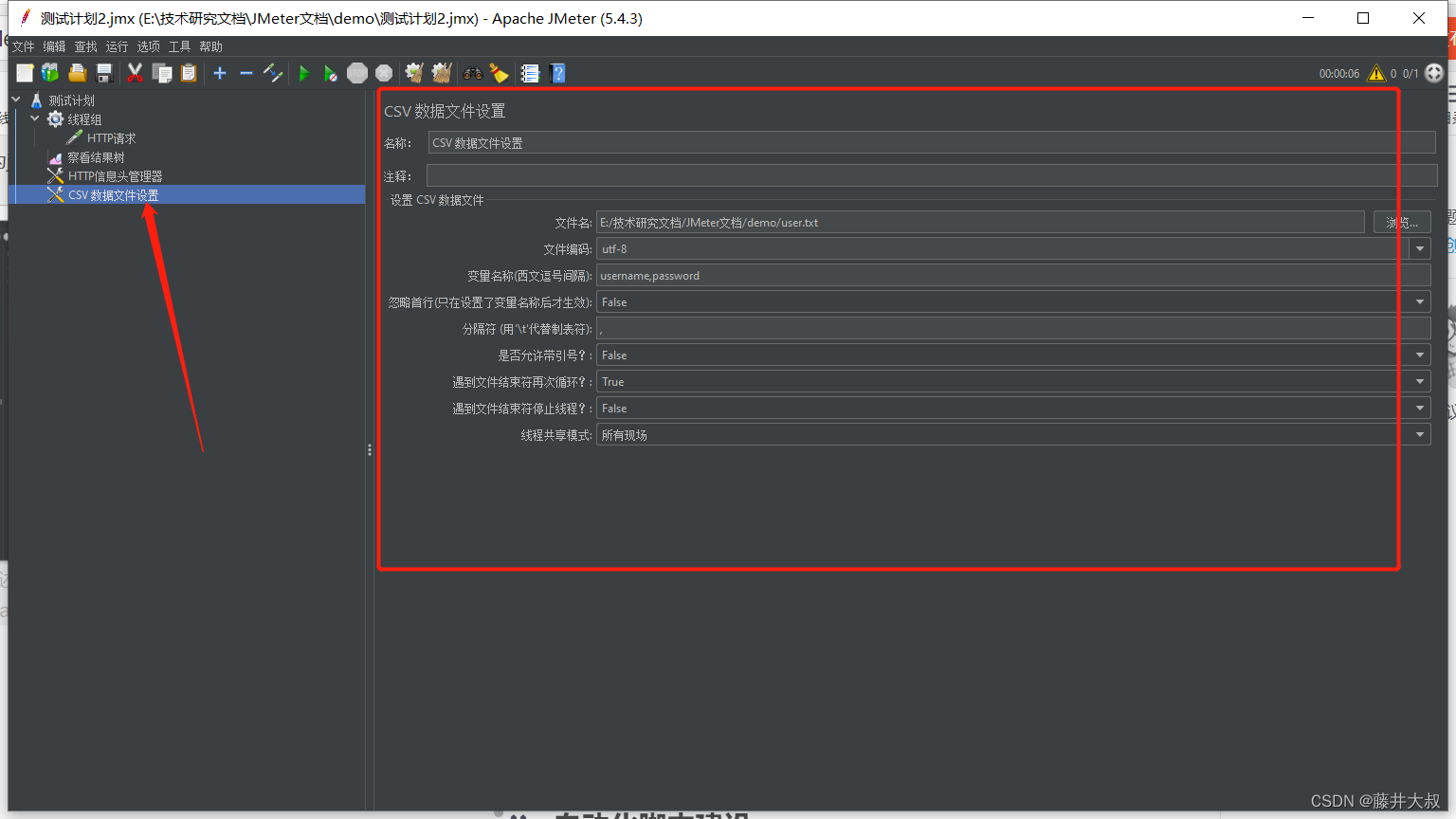Select the HTTP信息头管理器 node
The image size is (1456, 819).
[x=116, y=176]
